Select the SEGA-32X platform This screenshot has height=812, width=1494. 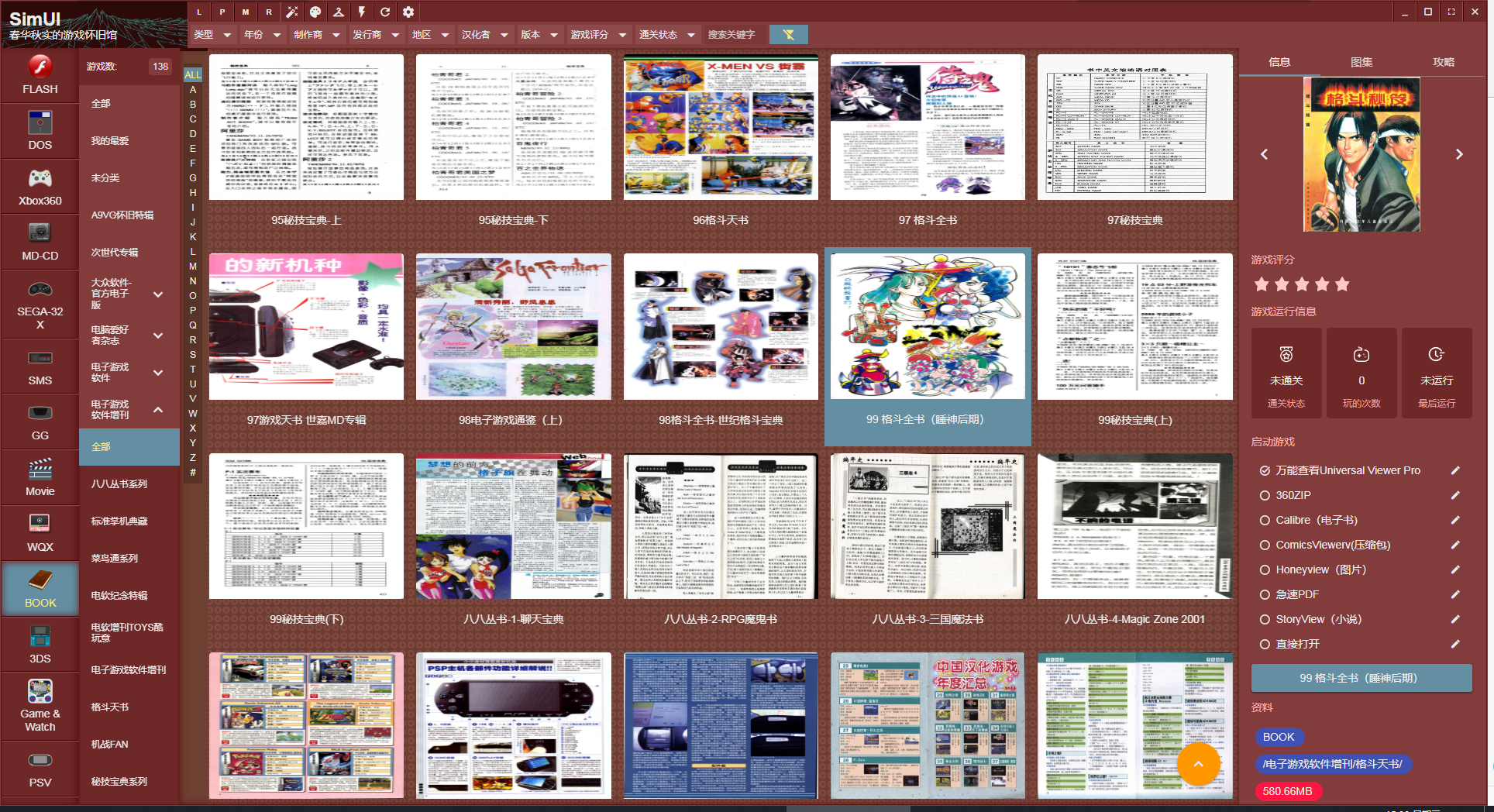coord(40,304)
